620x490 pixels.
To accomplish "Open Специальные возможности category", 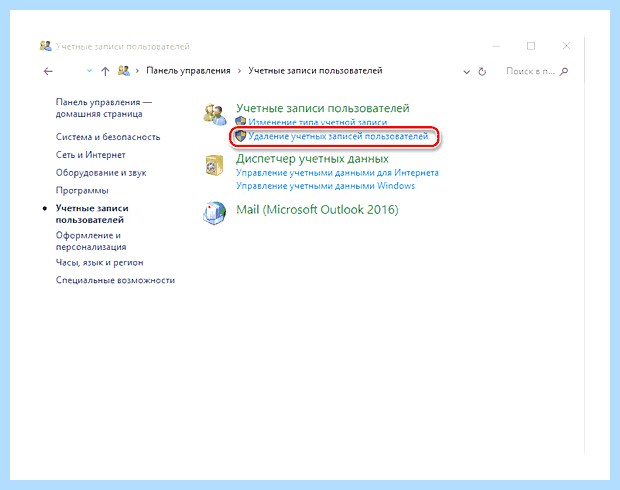I will pyautogui.click(x=115, y=280).
